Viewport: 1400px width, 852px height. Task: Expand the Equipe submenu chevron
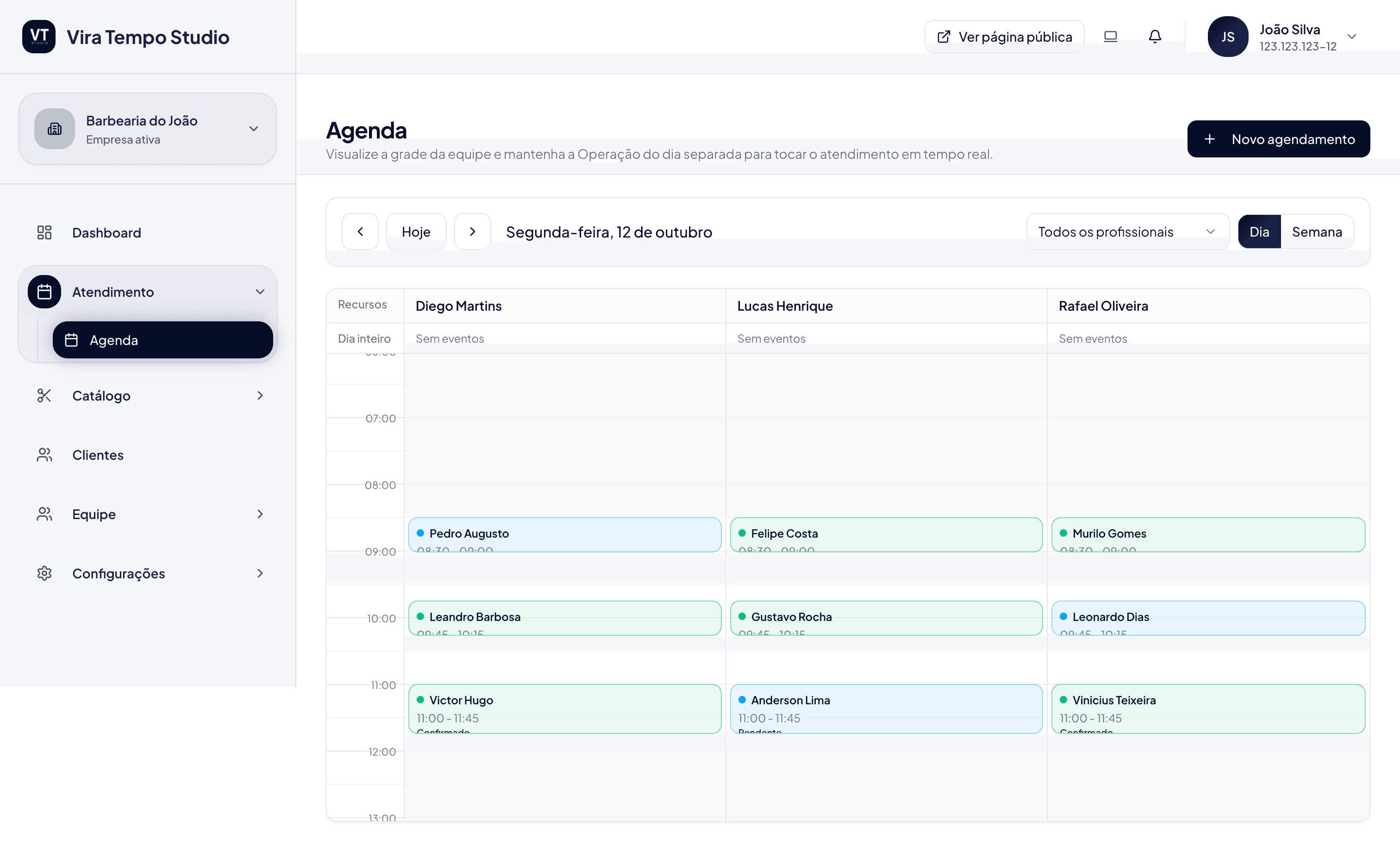point(260,514)
